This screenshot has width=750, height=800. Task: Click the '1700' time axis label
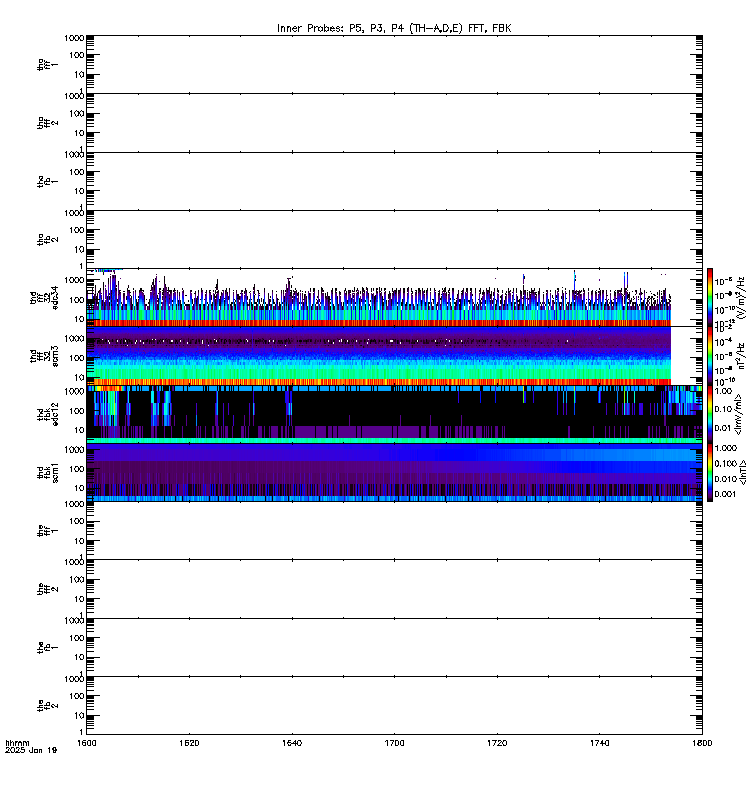394,743
